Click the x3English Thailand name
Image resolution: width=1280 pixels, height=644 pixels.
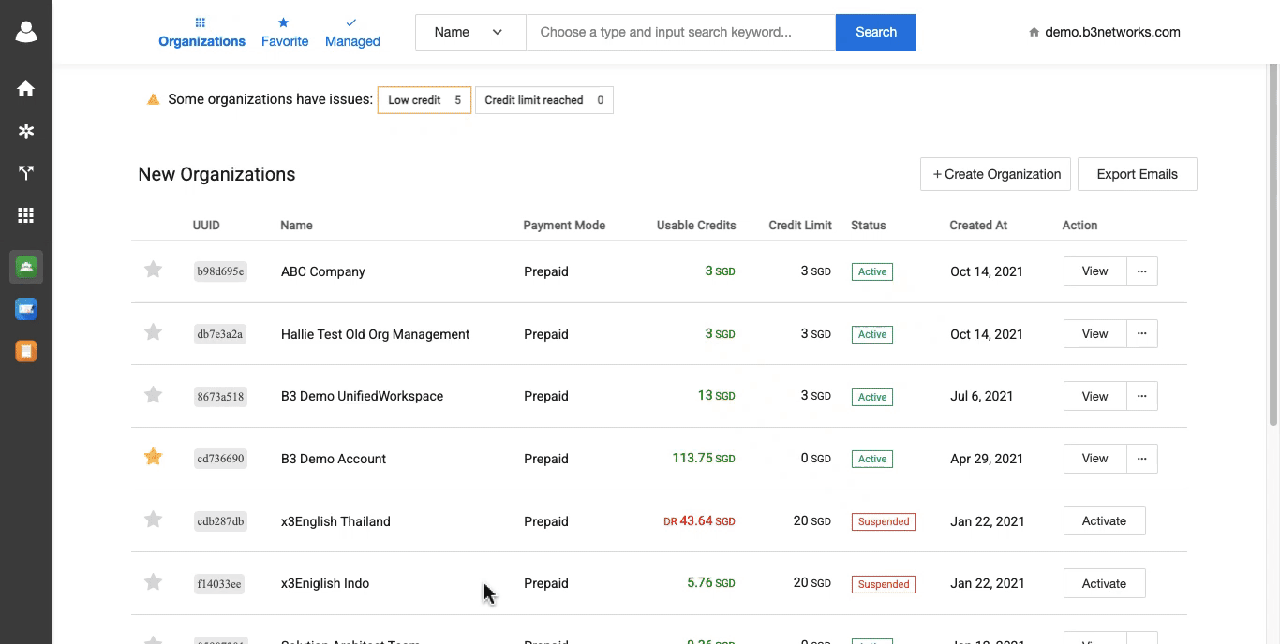point(336,521)
